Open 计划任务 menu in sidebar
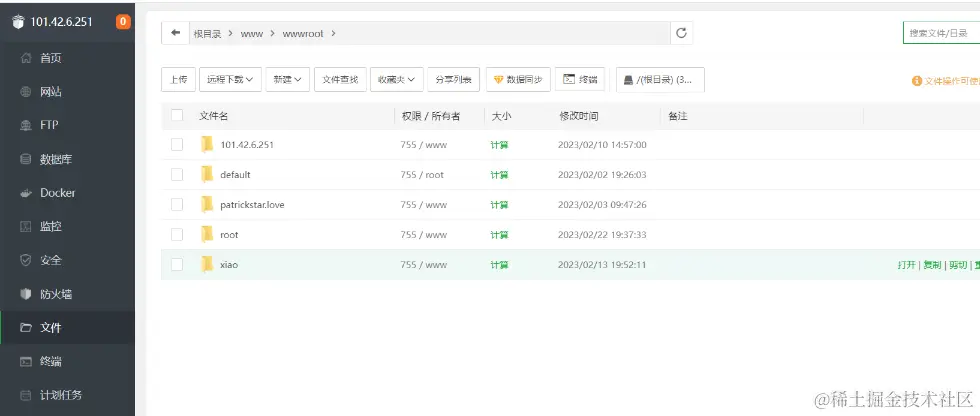 coord(68,395)
